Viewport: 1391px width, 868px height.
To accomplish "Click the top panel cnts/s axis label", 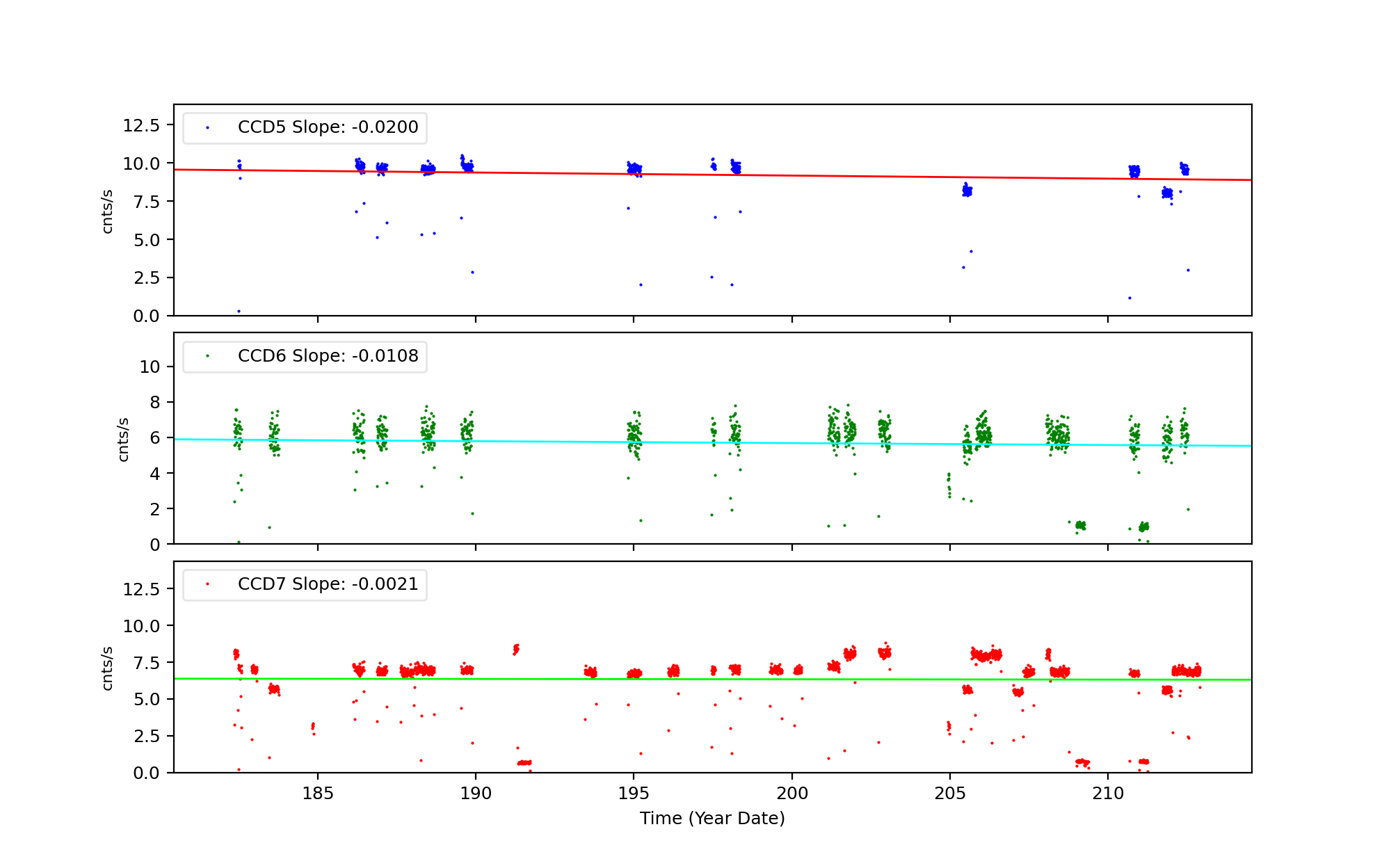I will click(107, 211).
